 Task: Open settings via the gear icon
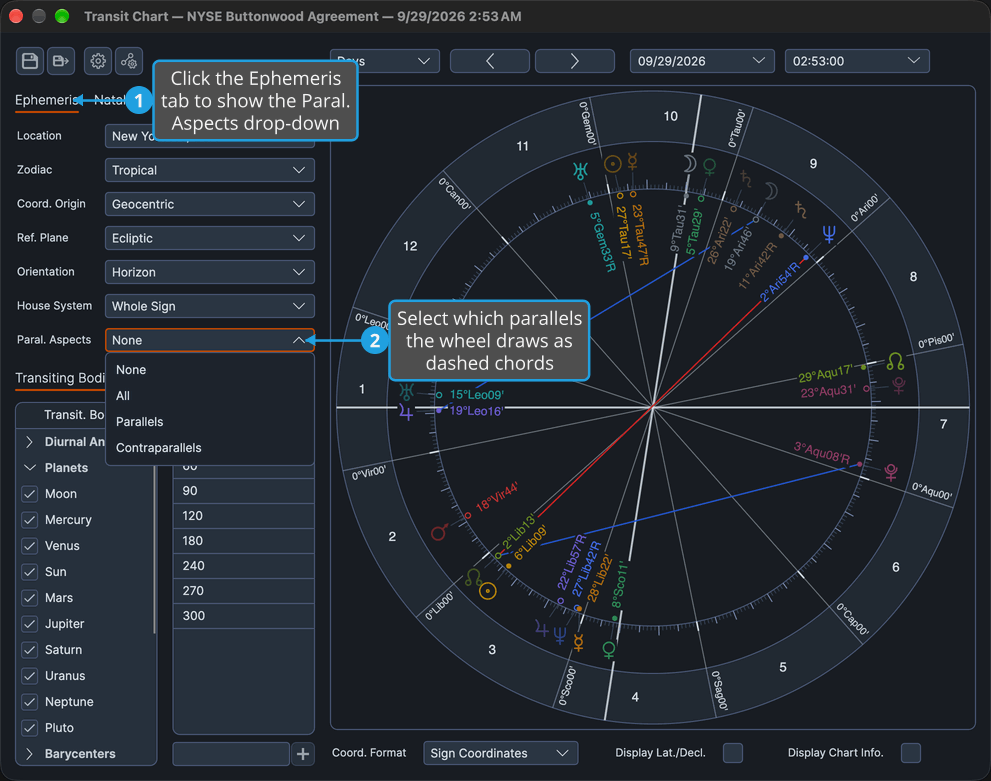(x=97, y=61)
